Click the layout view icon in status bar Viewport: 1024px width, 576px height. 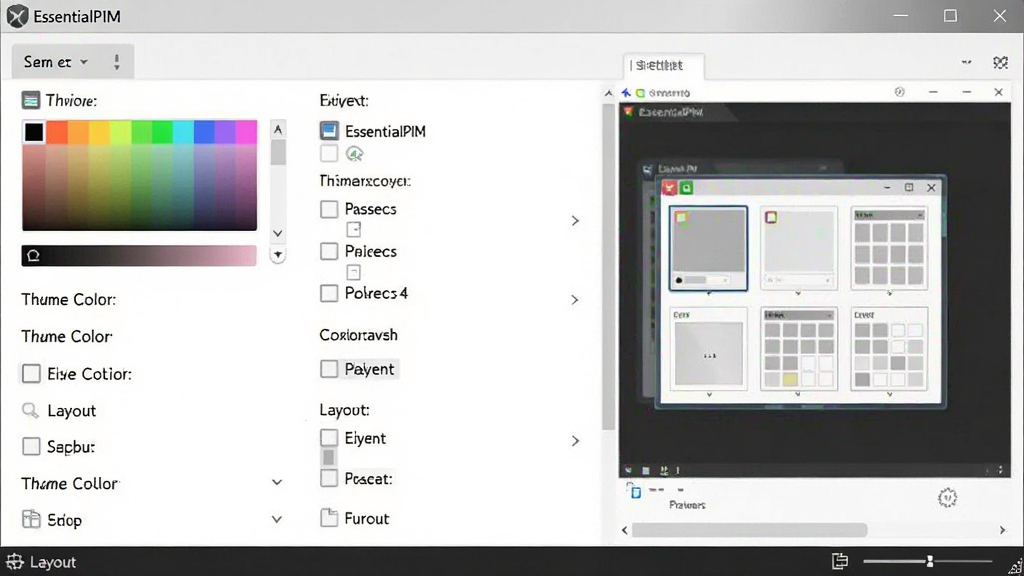point(840,561)
